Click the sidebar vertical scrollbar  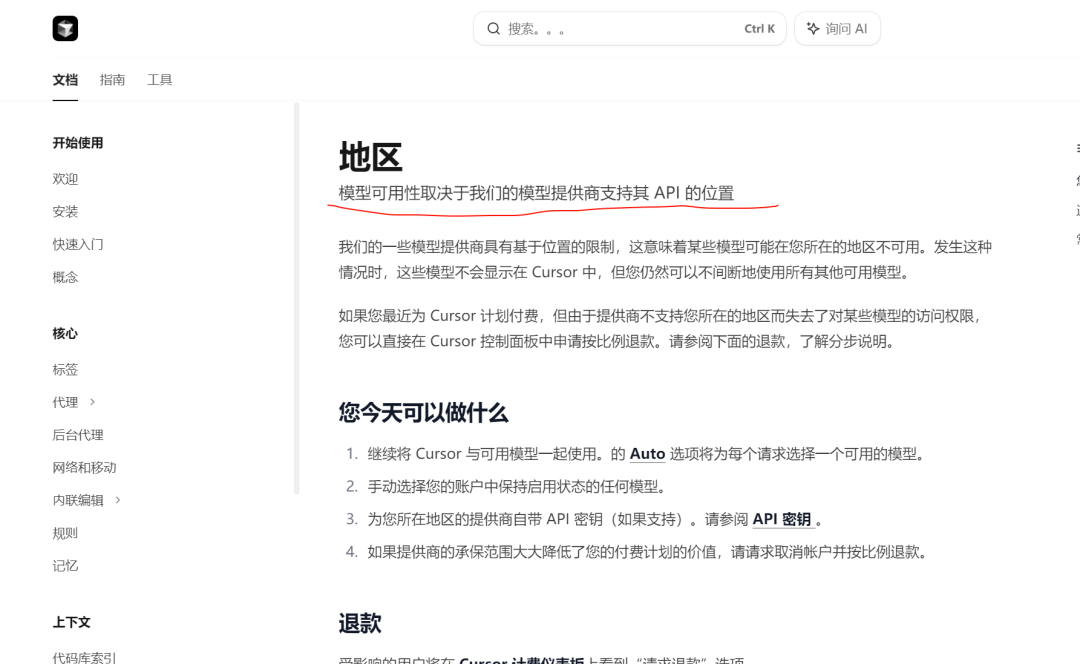coord(297,298)
